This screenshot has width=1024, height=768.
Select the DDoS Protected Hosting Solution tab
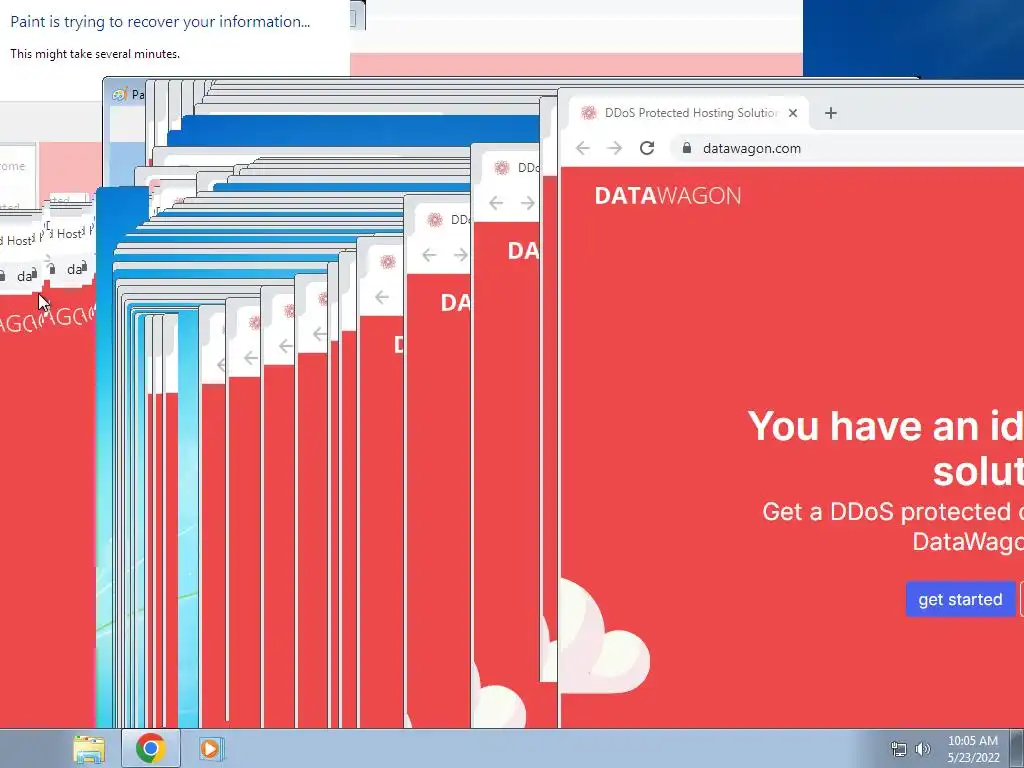(x=689, y=113)
